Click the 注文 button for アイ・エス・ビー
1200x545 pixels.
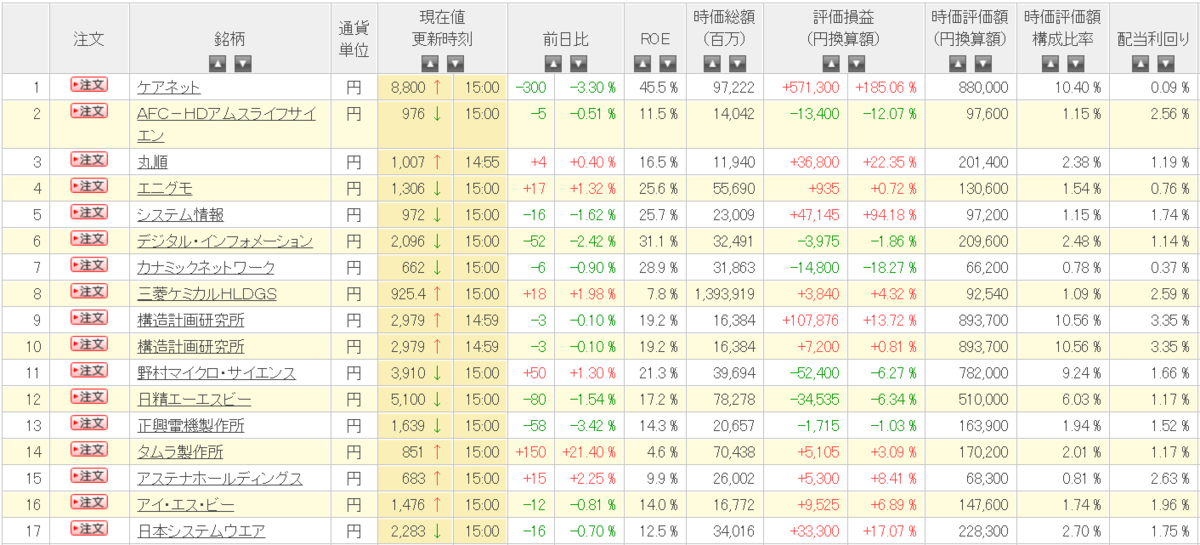tap(88, 502)
